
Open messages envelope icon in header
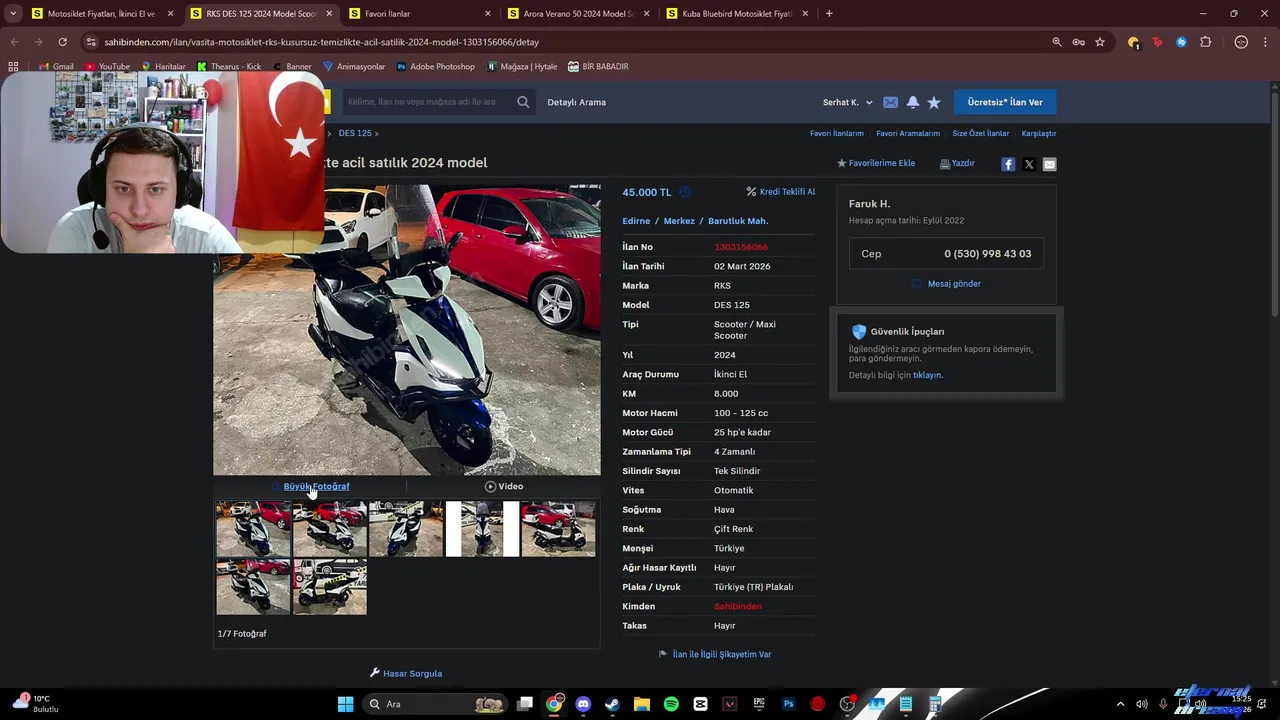(890, 102)
